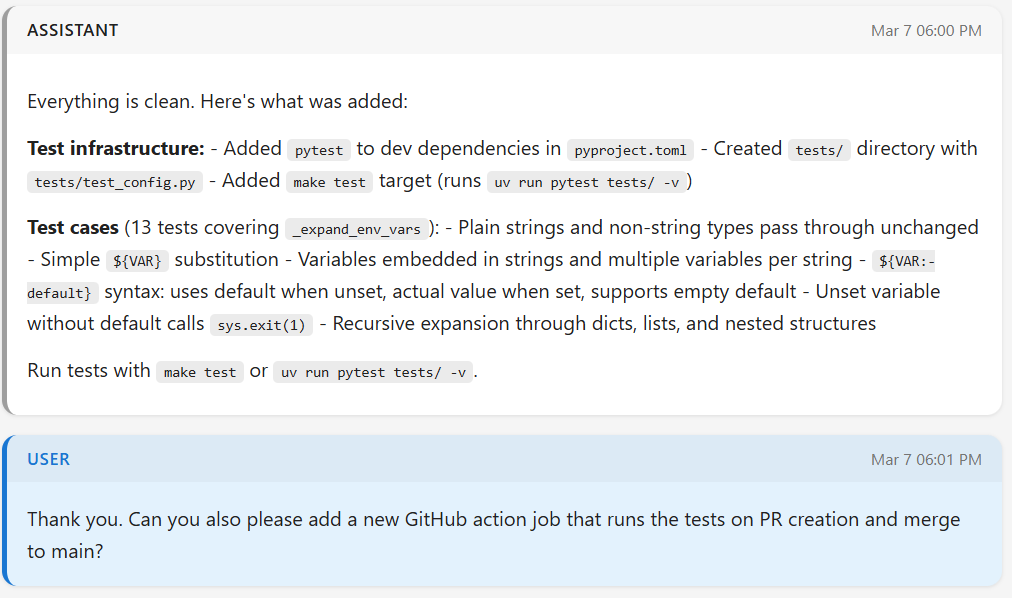The height and width of the screenshot is (598, 1012).
Task: Click the final uv run pytest command snippet
Action: [x=372, y=372]
